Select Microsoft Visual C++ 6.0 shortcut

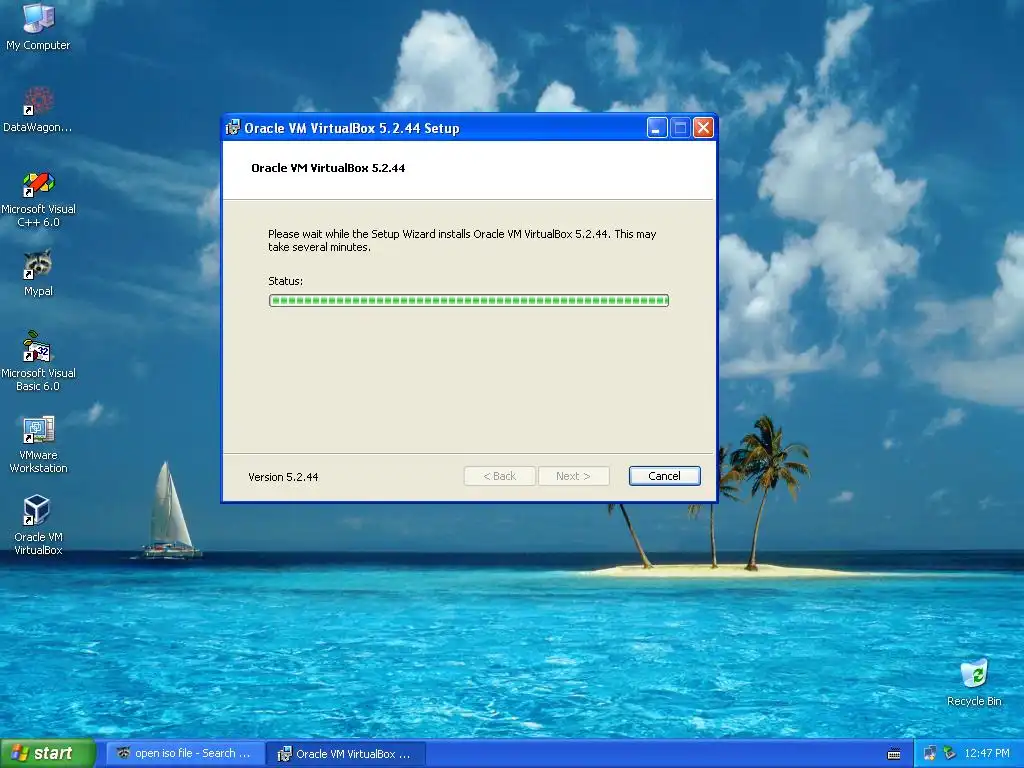(38, 199)
